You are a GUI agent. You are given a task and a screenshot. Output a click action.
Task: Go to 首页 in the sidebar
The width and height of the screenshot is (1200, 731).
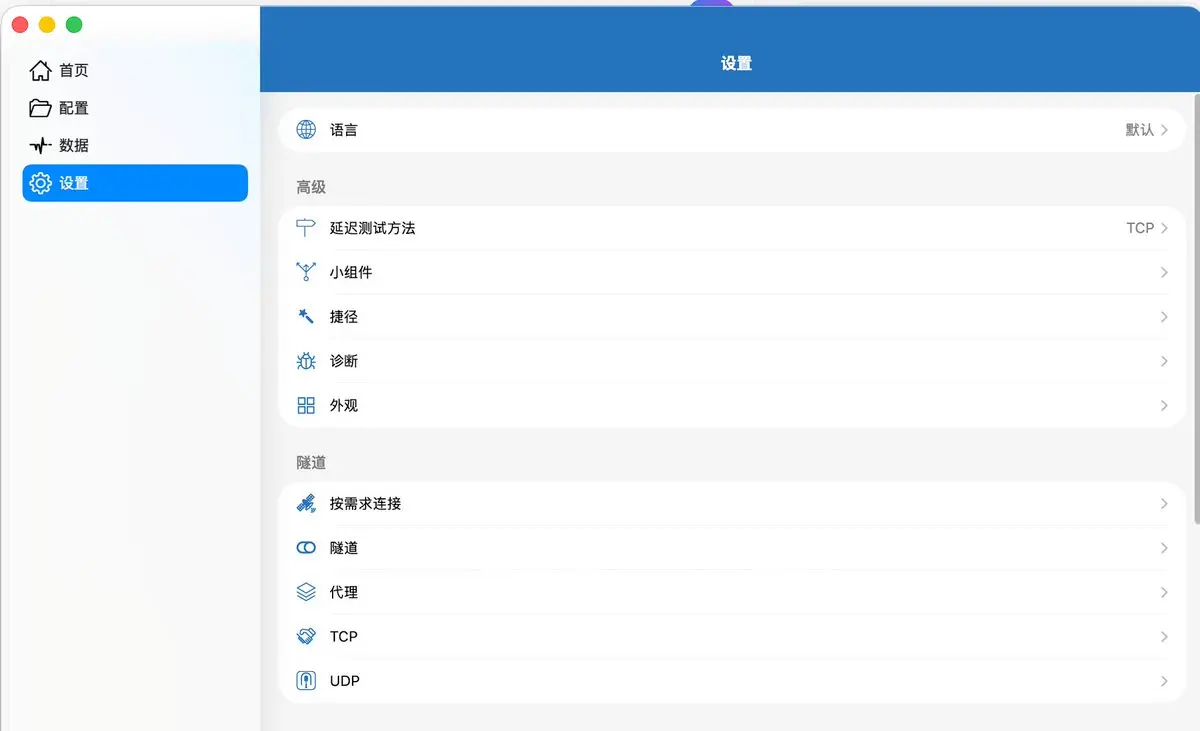coord(135,70)
